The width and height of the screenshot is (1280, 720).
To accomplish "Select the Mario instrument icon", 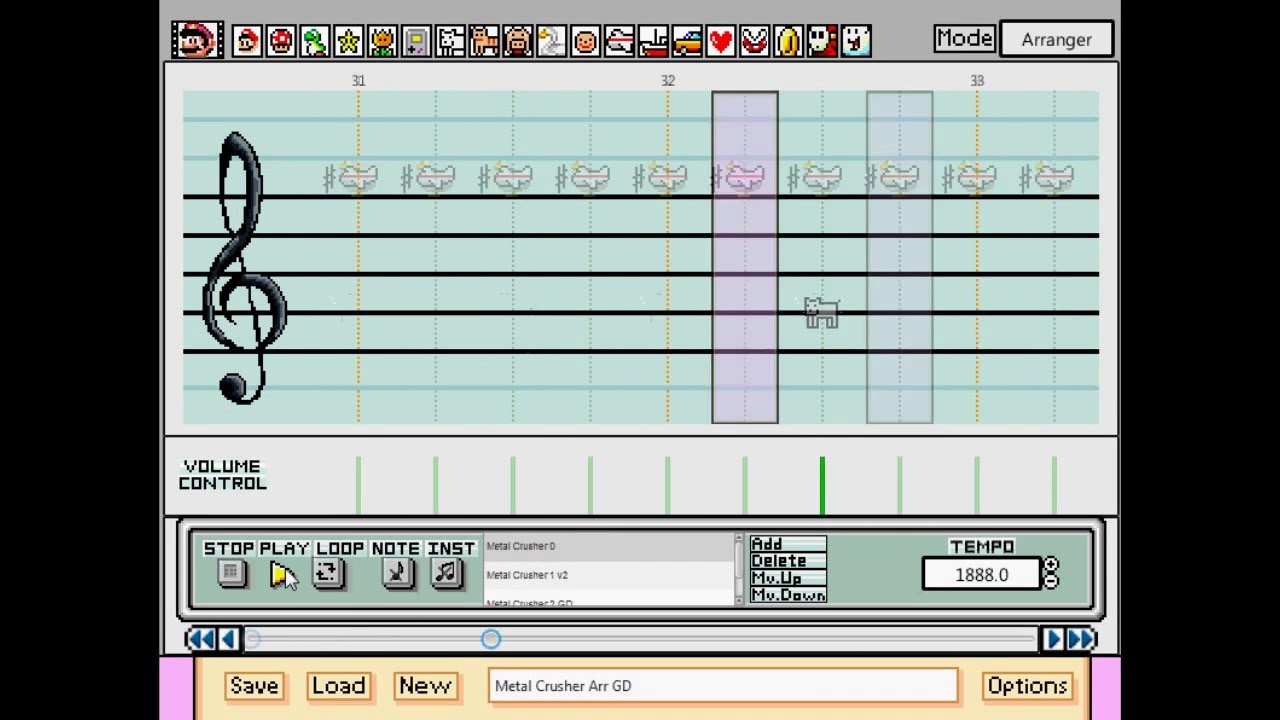I will pyautogui.click(x=248, y=41).
